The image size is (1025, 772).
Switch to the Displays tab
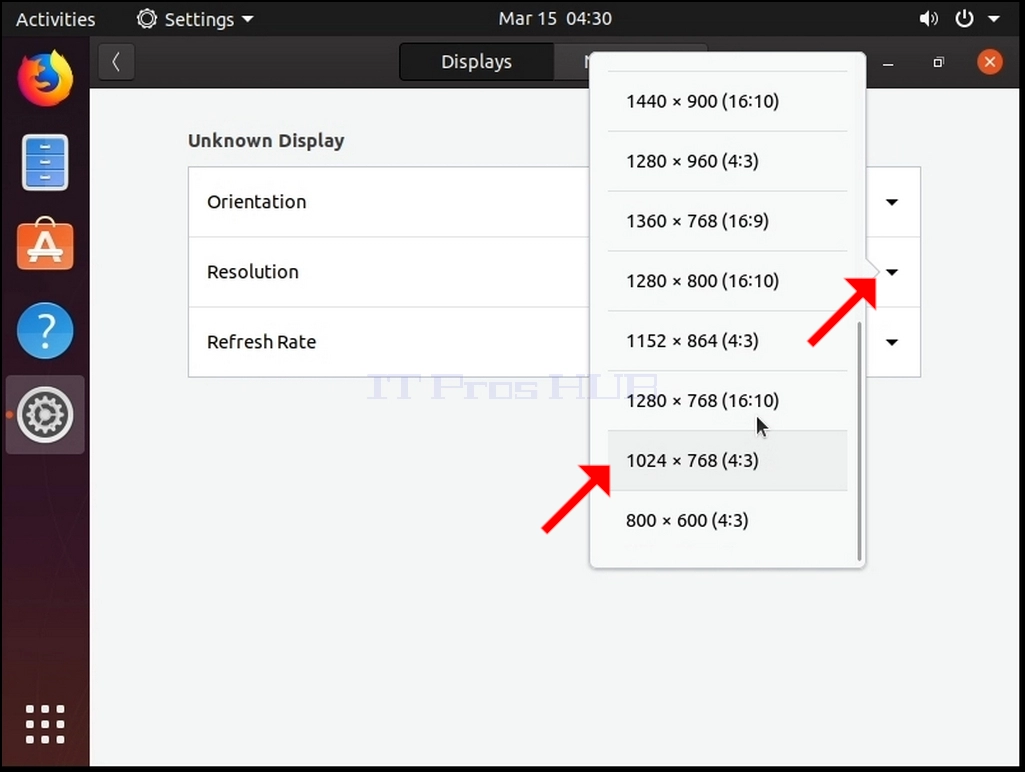pyautogui.click(x=477, y=62)
